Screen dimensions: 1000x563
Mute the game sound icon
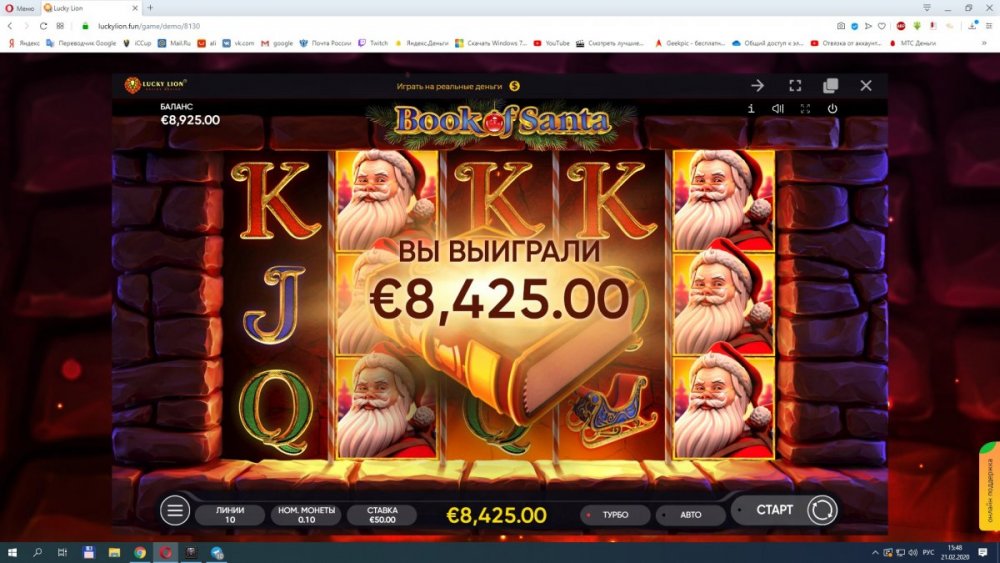(777, 108)
